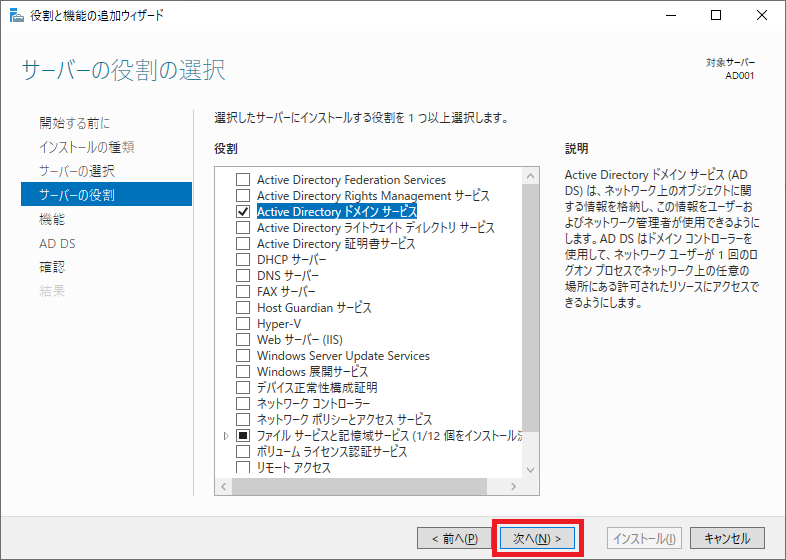786x560 pixels.
Task: Check Web サーバー (IIS) checkbox
Action: [x=243, y=340]
